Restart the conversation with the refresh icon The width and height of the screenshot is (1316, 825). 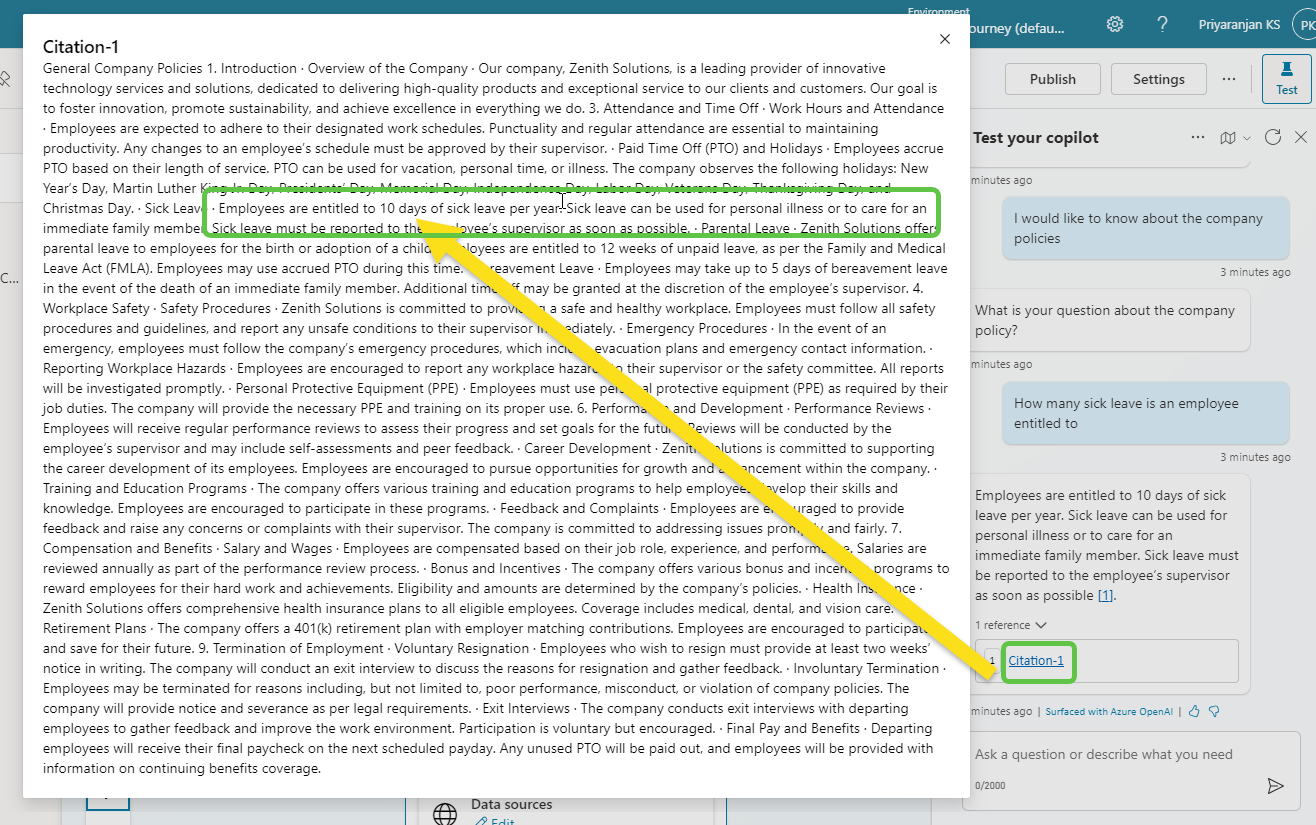(x=1272, y=137)
